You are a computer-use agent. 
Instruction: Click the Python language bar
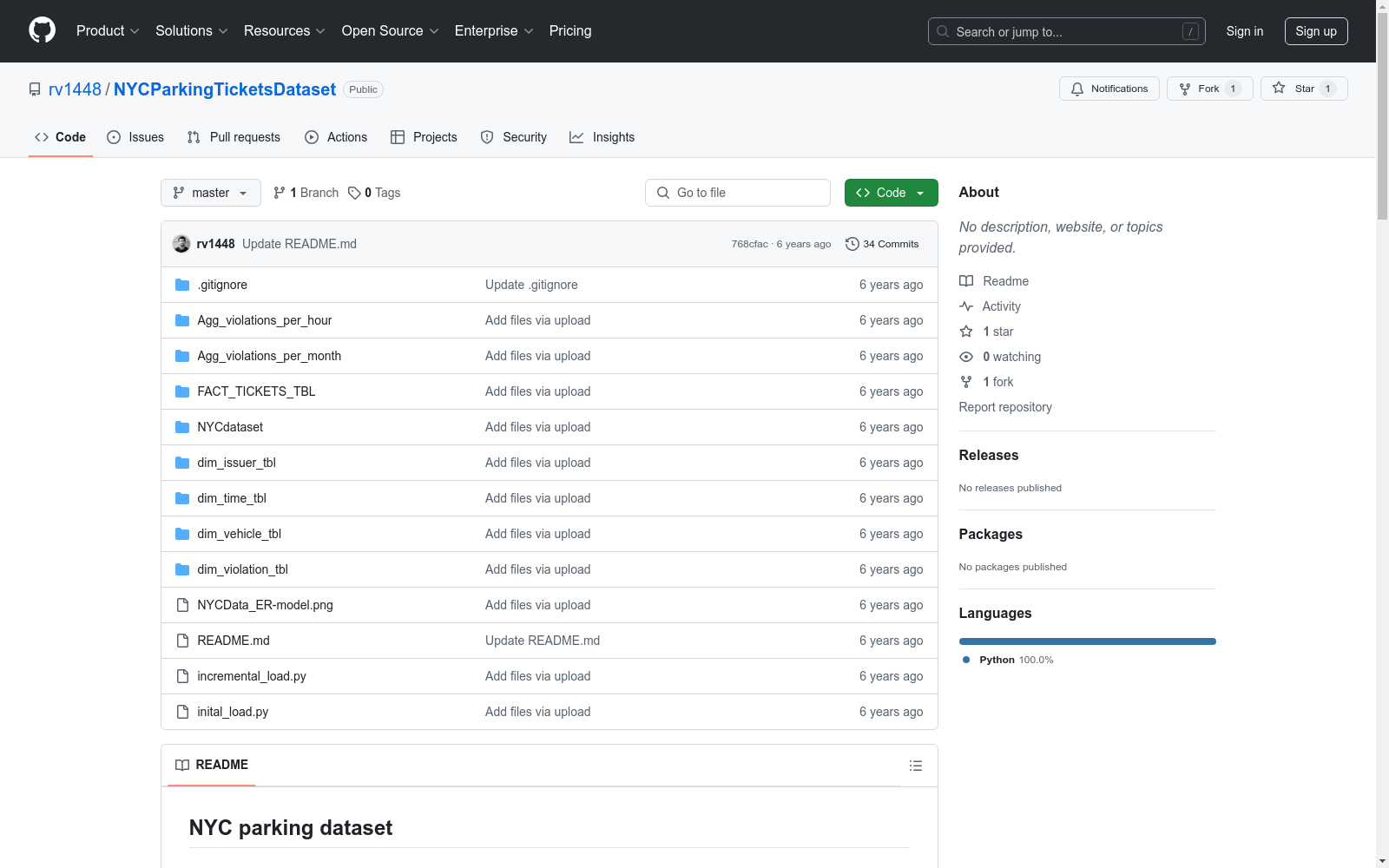[x=1088, y=641]
